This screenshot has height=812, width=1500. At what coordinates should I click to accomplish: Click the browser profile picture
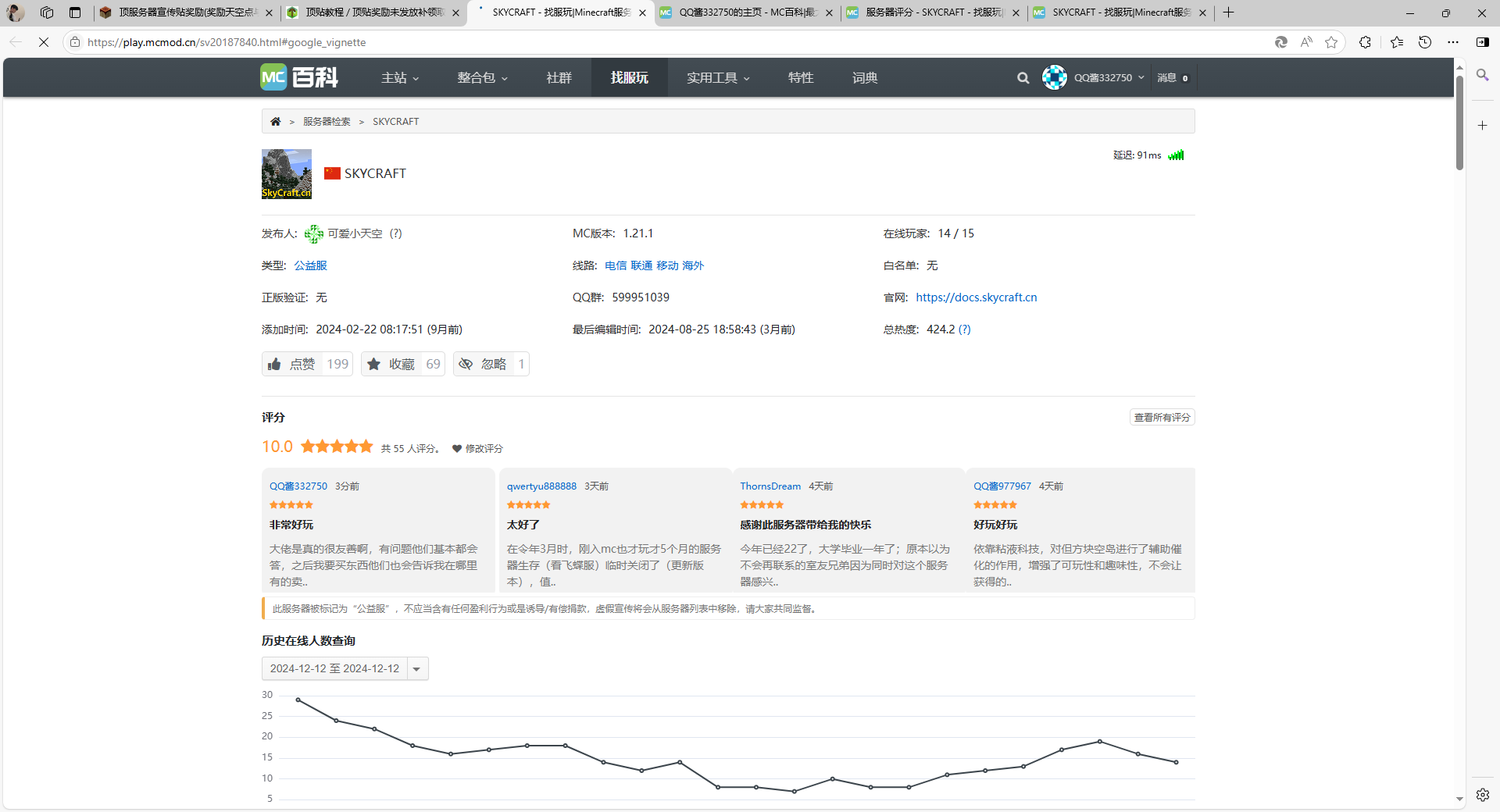16,12
